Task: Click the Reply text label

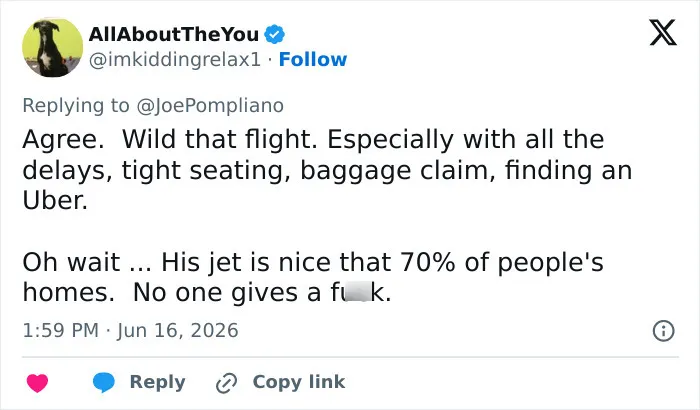Action: point(157,382)
